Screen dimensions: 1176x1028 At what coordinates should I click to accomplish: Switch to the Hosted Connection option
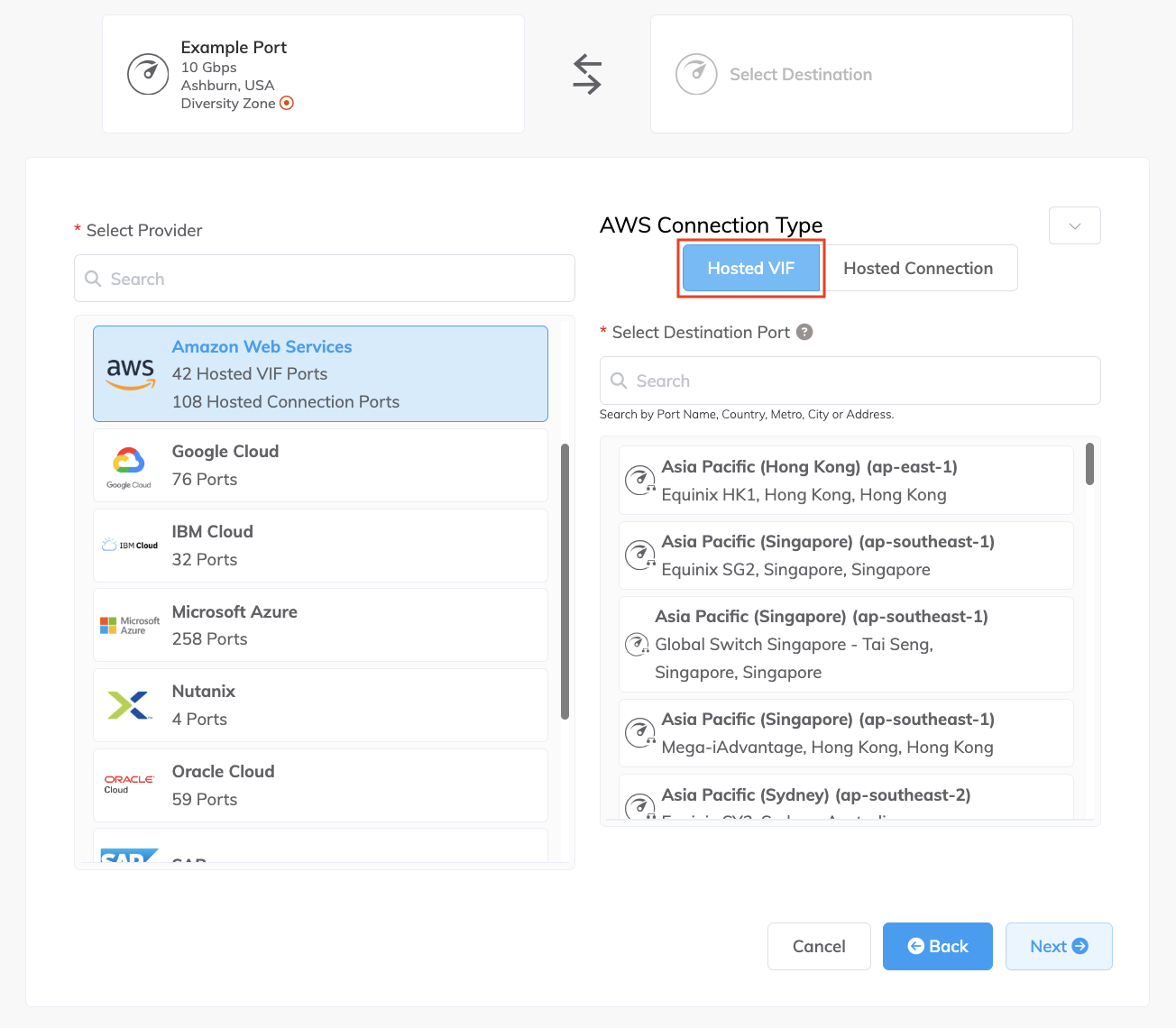[918, 268]
